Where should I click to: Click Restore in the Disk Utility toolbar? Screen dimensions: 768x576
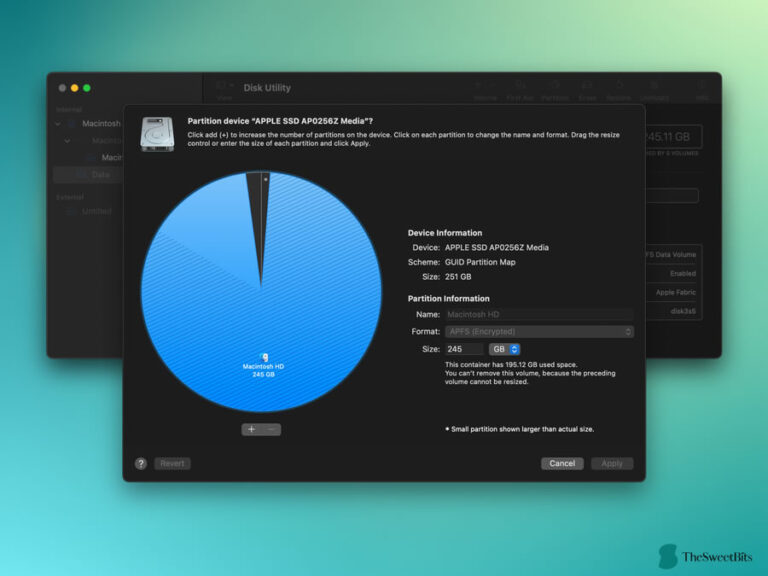[619, 91]
